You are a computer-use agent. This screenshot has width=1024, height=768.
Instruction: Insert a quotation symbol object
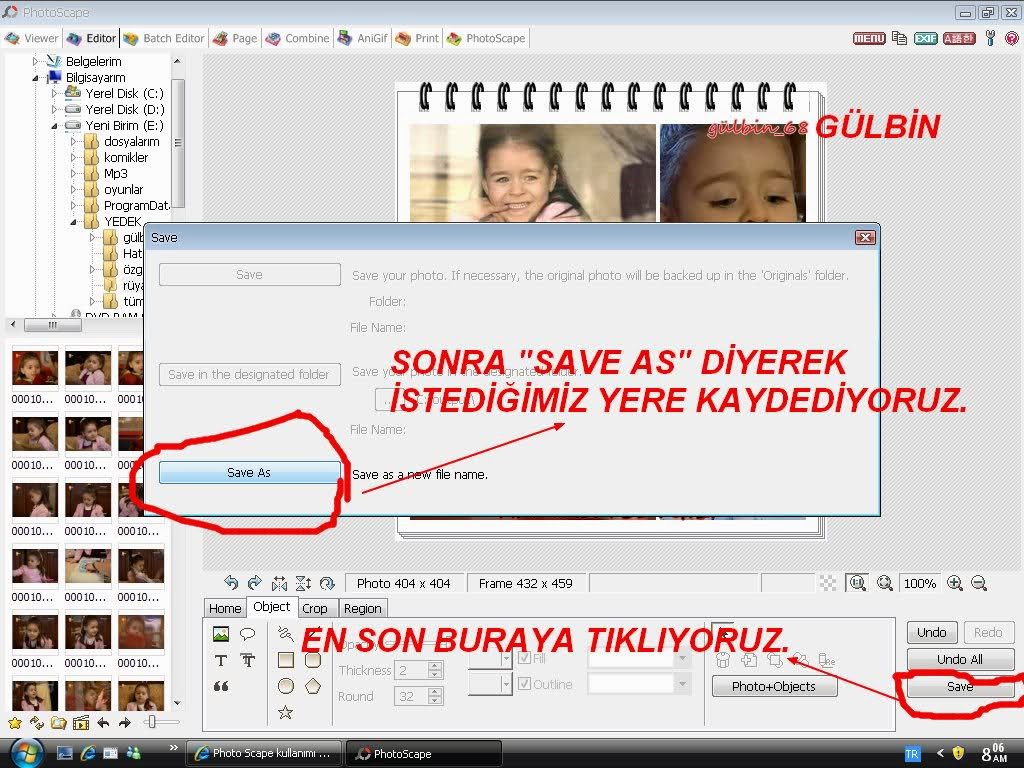(221, 686)
